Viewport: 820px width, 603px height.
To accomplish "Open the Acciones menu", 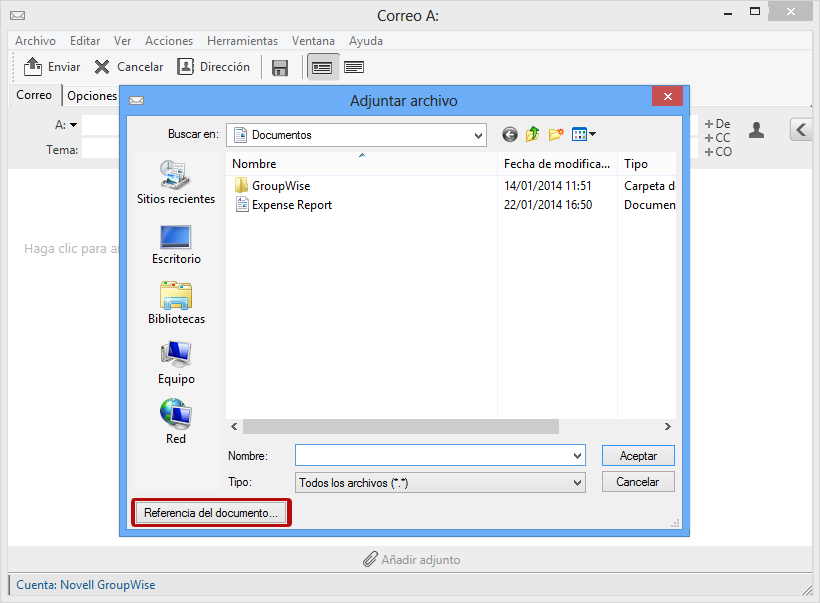I will pos(169,41).
